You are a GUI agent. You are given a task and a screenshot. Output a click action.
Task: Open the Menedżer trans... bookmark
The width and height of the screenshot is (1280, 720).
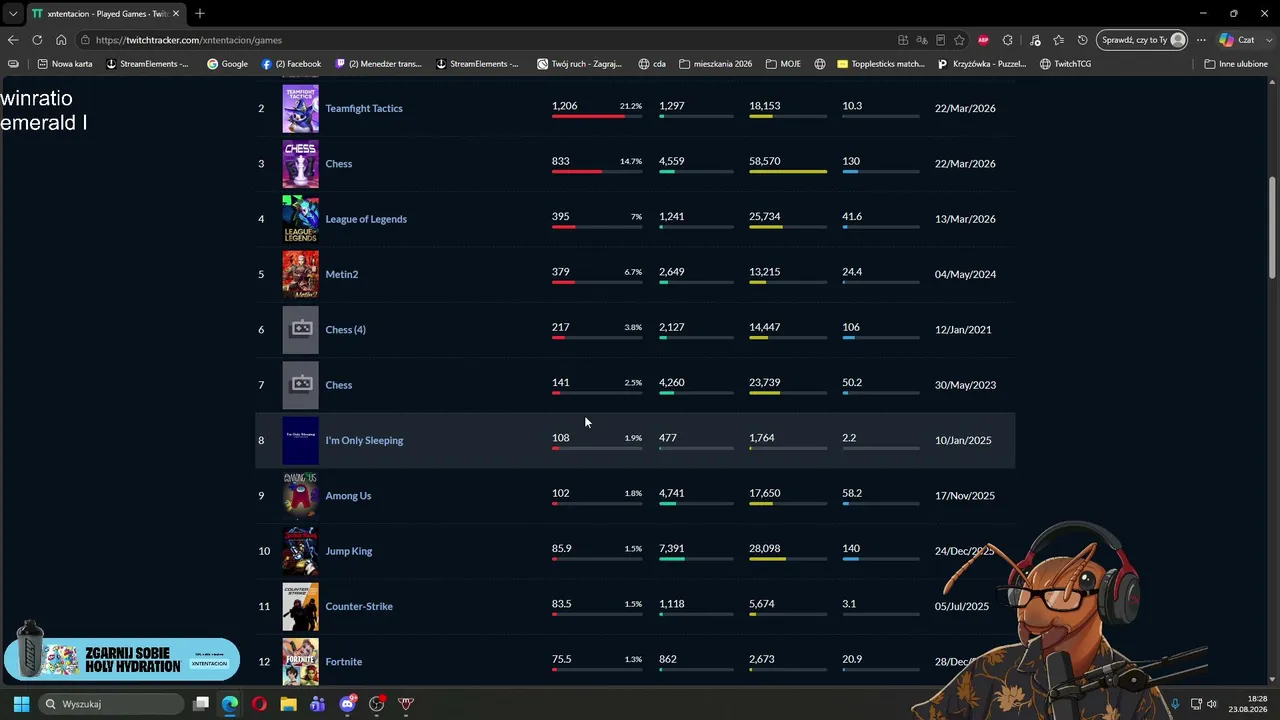pos(378,64)
